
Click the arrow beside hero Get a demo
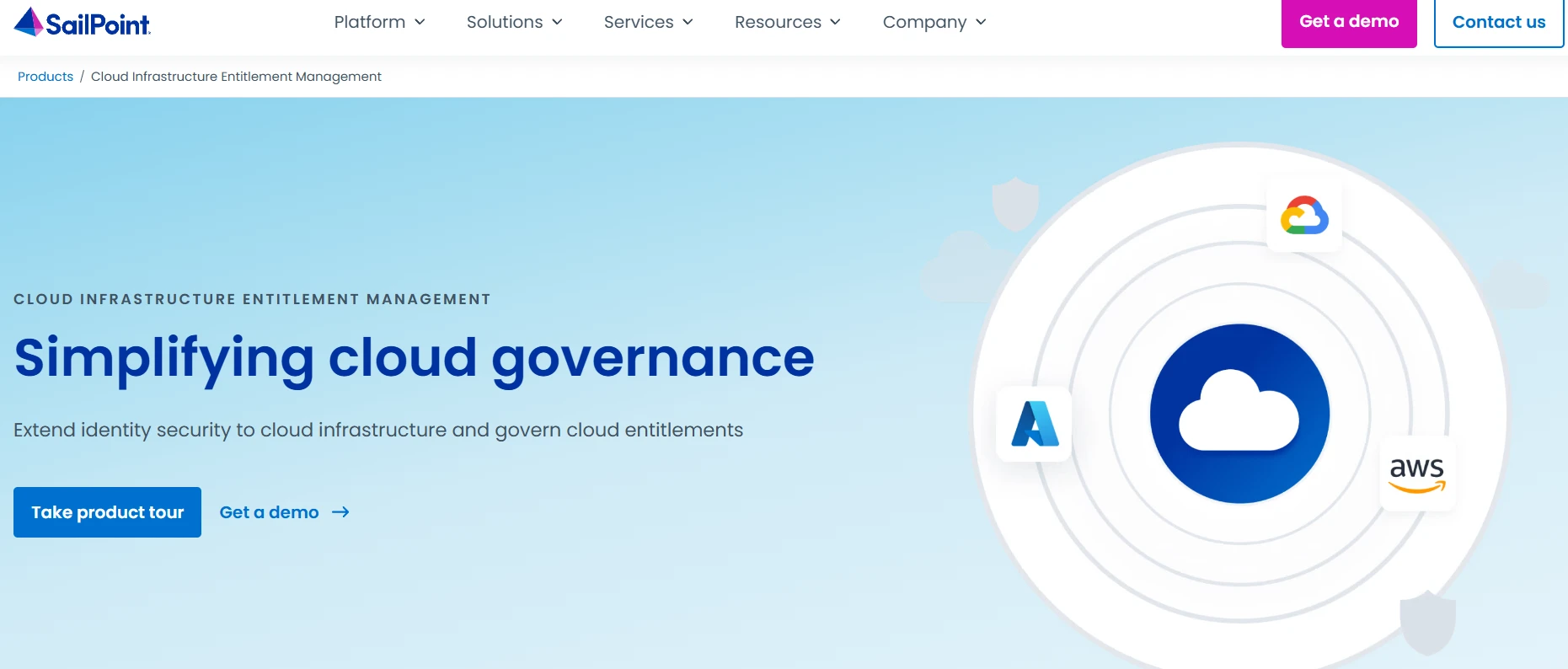pos(340,512)
